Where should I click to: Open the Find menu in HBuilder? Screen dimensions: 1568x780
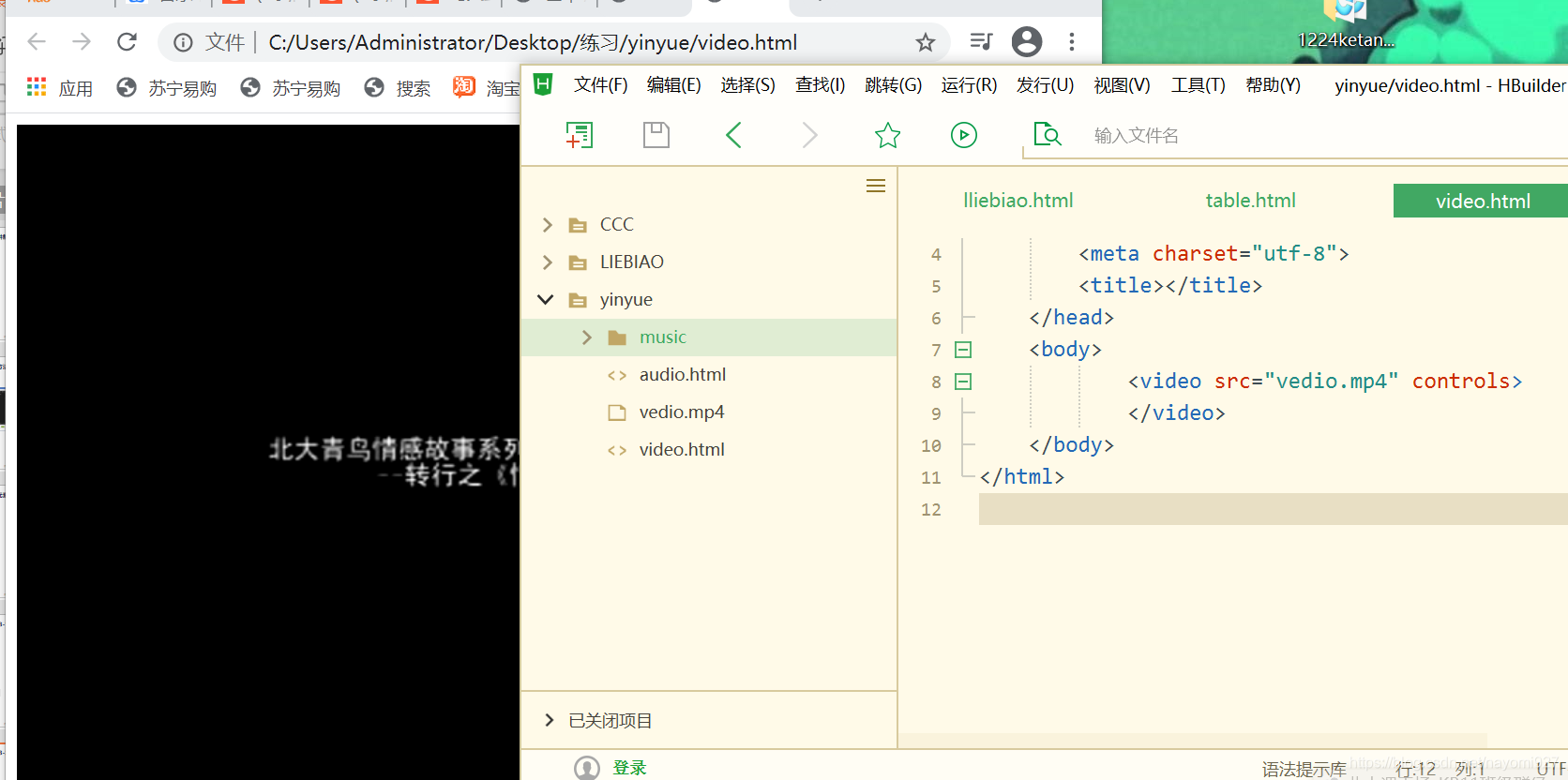[x=820, y=85]
